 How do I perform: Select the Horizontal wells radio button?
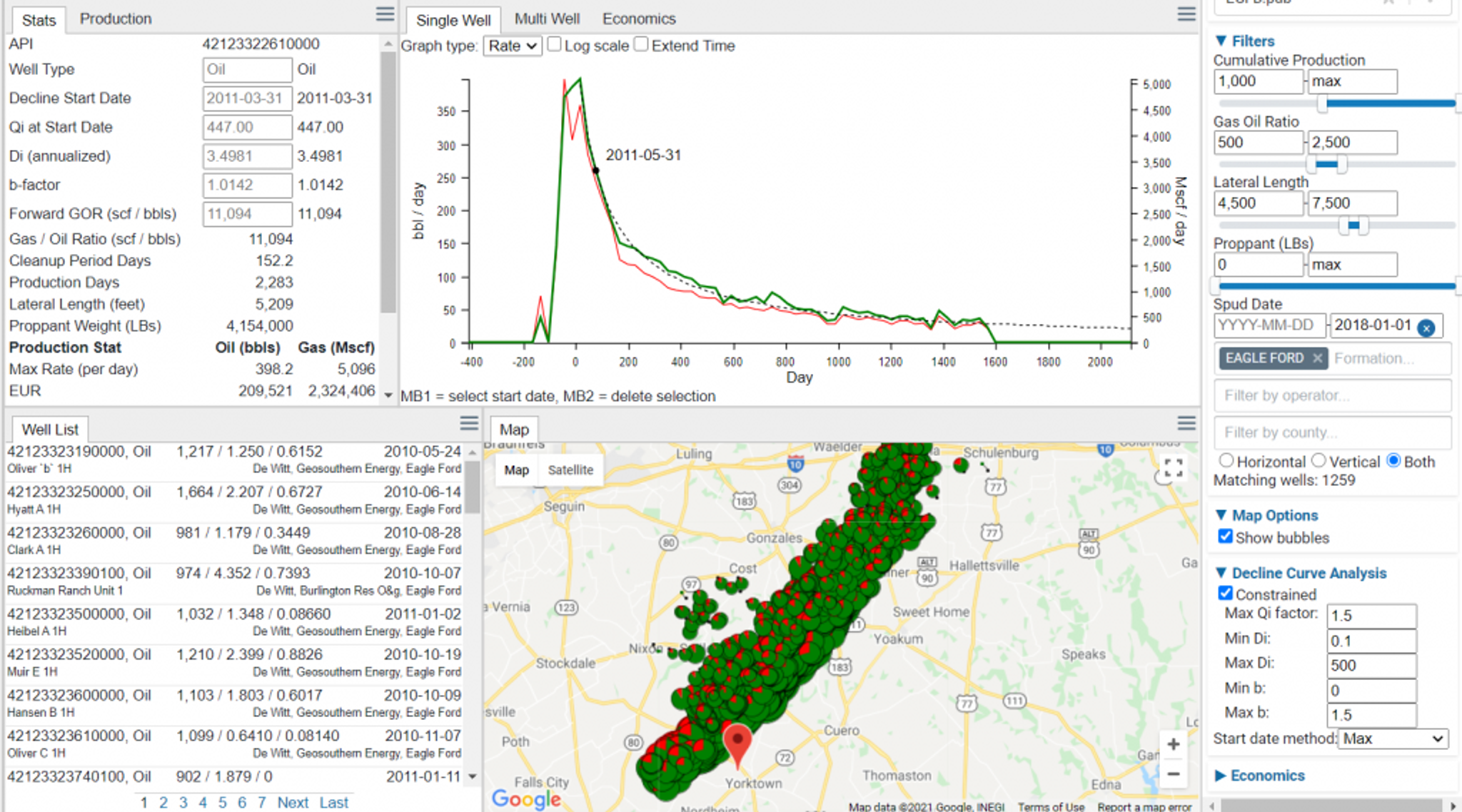pos(1226,461)
